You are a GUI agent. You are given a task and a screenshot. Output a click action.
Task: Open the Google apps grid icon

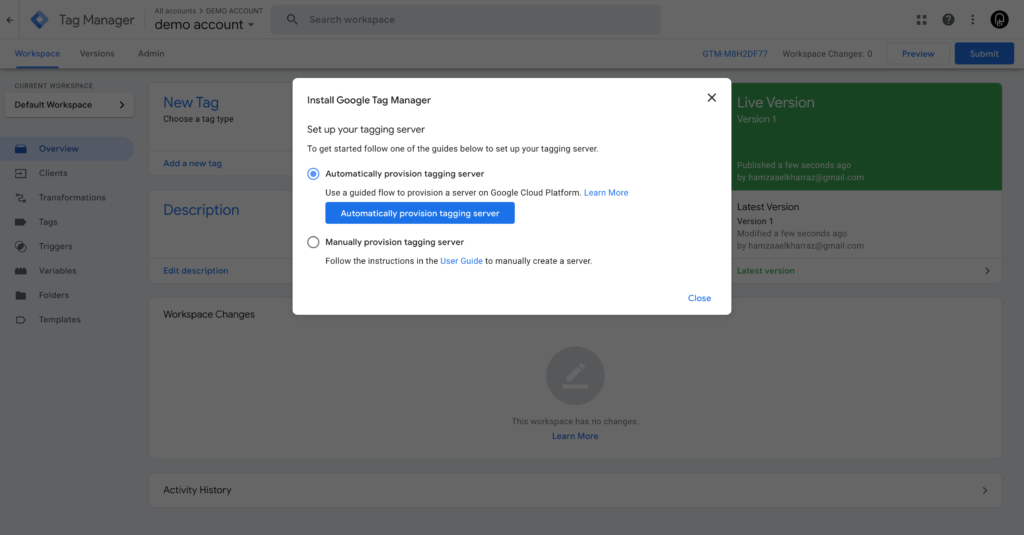[921, 20]
